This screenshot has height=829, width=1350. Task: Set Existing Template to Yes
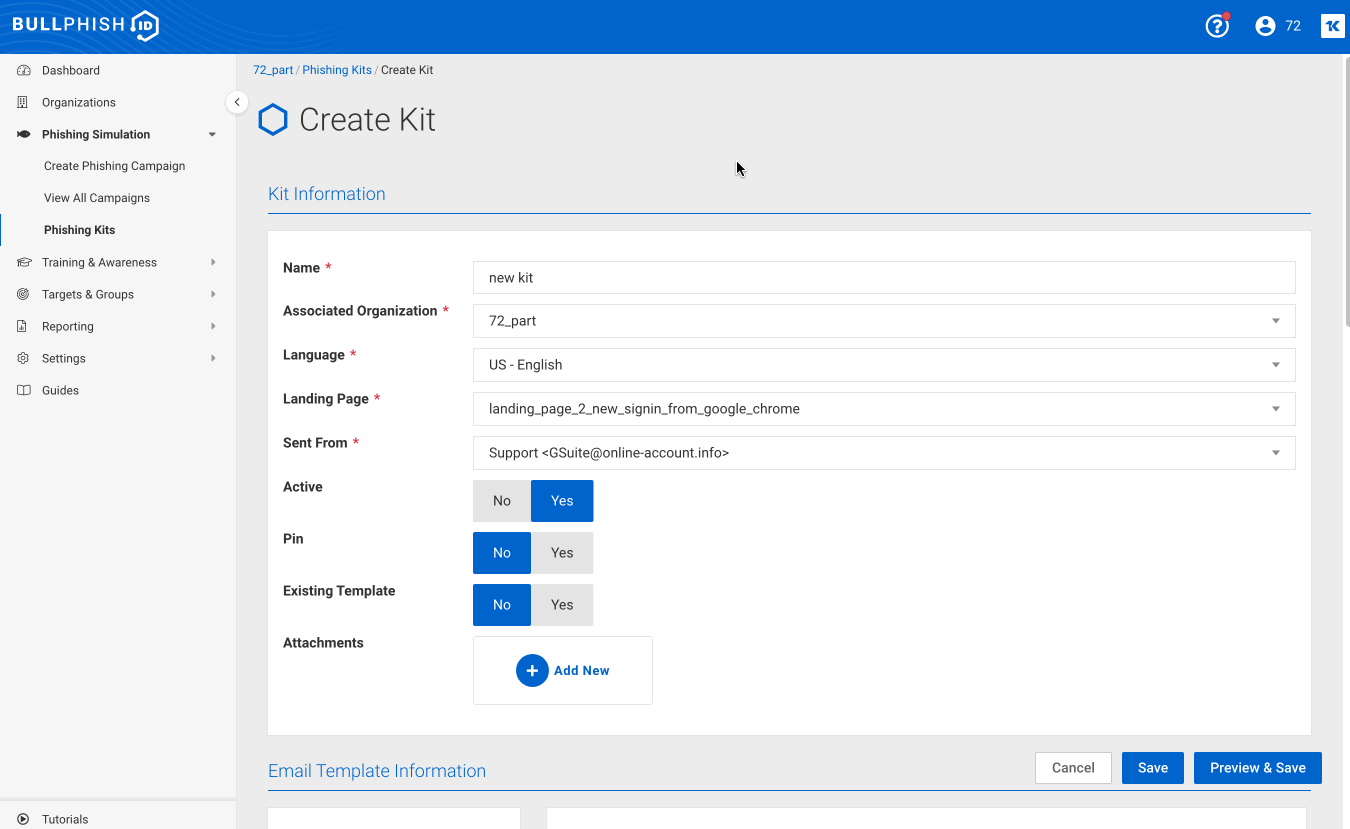pos(562,605)
